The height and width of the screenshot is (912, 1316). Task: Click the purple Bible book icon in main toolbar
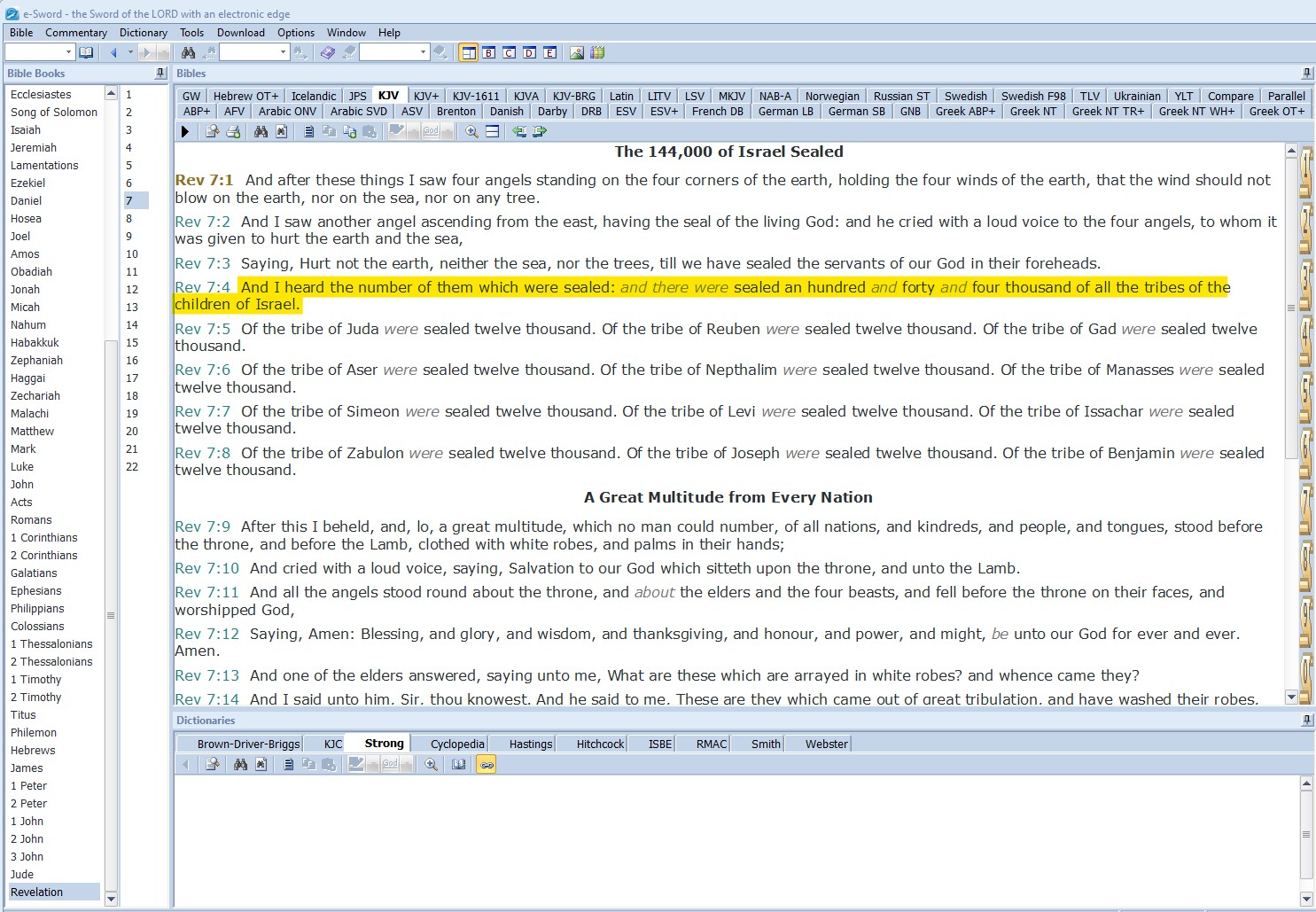click(328, 53)
